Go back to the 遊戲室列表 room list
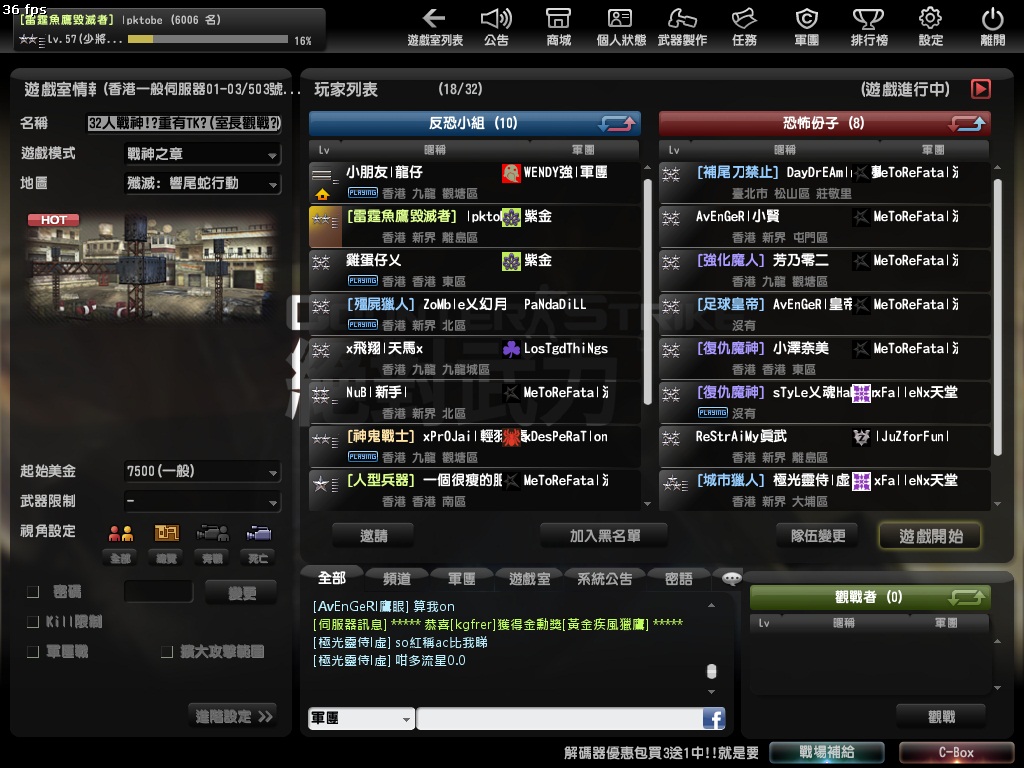This screenshot has width=1024, height=768. 435,27
